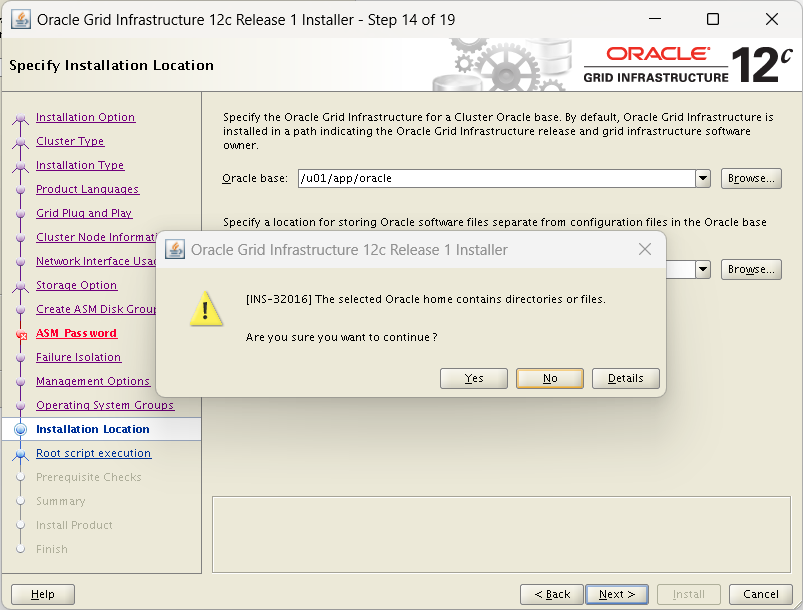This screenshot has height=610, width=803.
Task: Go to the Operating System Groups step
Action: [x=105, y=405]
